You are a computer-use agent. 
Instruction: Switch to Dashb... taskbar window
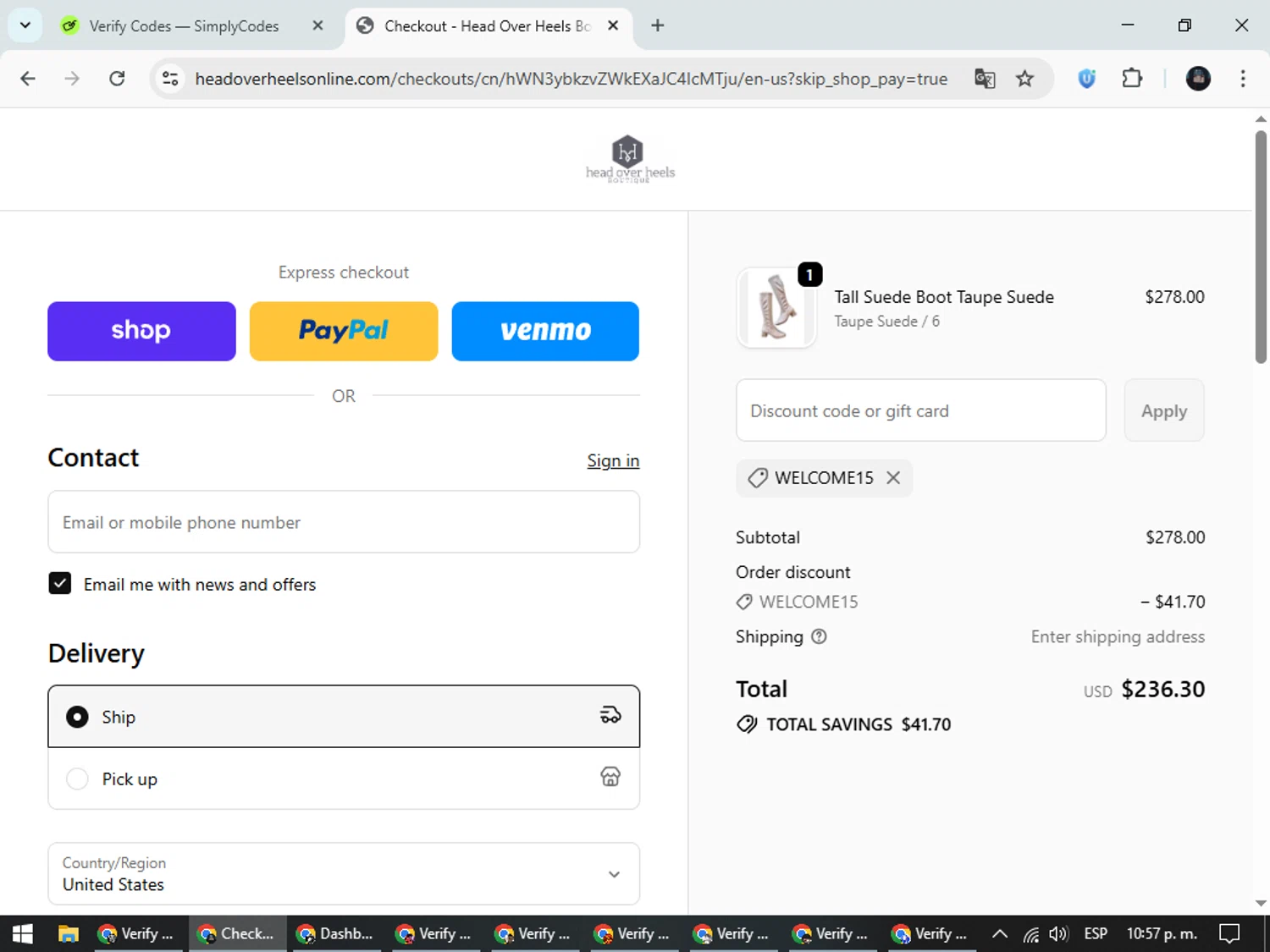336,934
